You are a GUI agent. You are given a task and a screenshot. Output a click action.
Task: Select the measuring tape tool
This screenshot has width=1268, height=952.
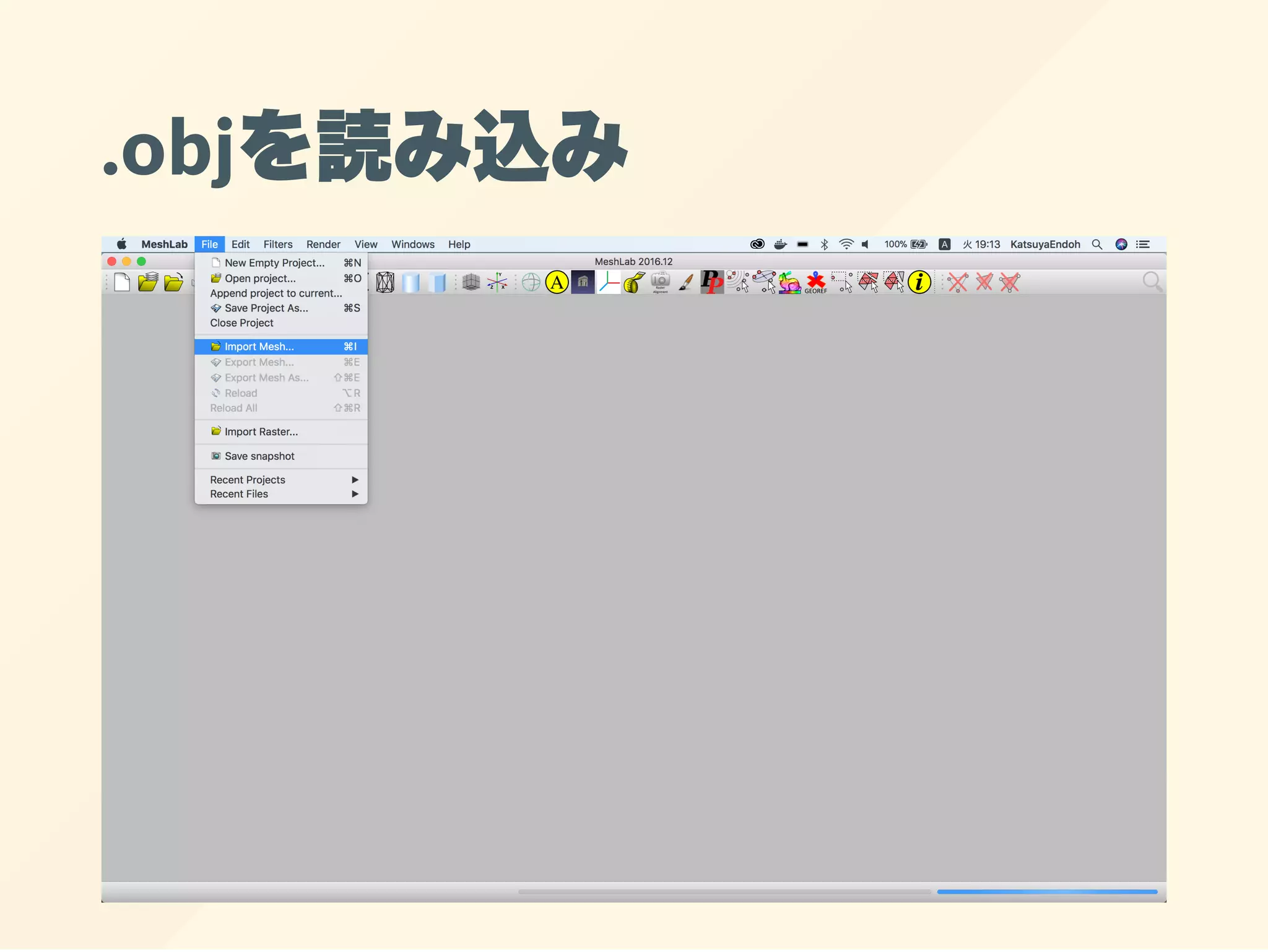(635, 283)
